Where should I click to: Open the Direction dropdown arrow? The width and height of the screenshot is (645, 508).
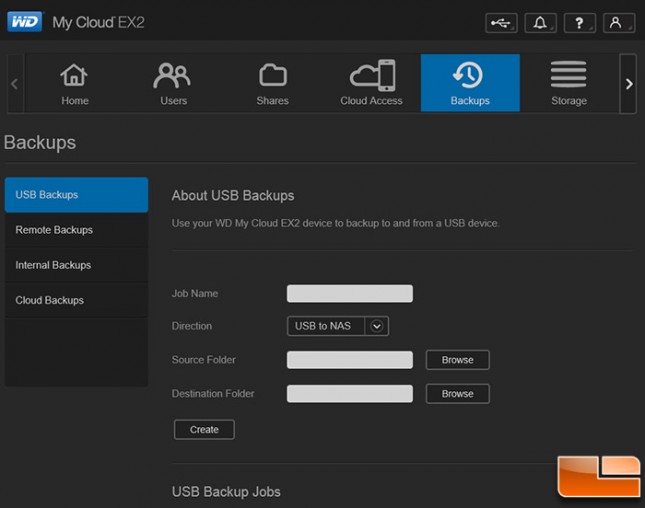(x=376, y=326)
